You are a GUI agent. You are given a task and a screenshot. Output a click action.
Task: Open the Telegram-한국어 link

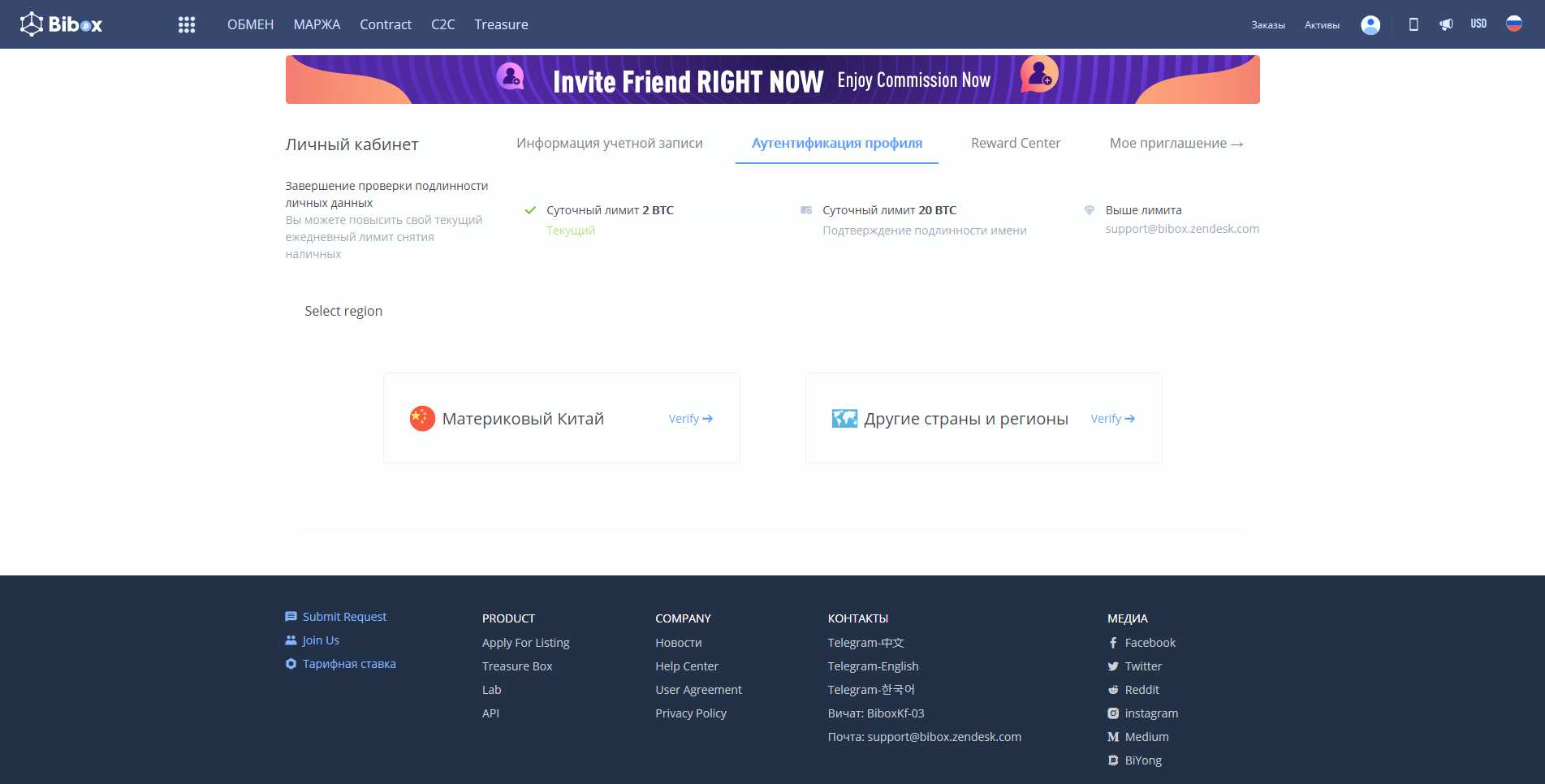click(871, 690)
